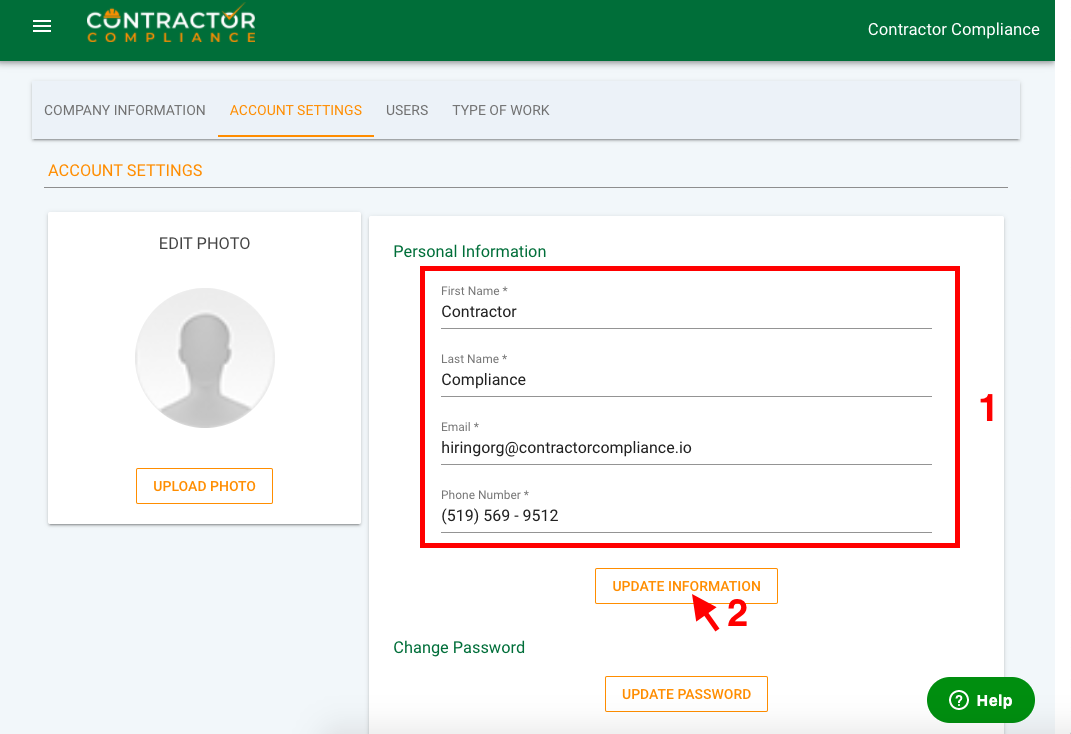Open the green Help widget
1071x734 pixels.
(x=980, y=700)
